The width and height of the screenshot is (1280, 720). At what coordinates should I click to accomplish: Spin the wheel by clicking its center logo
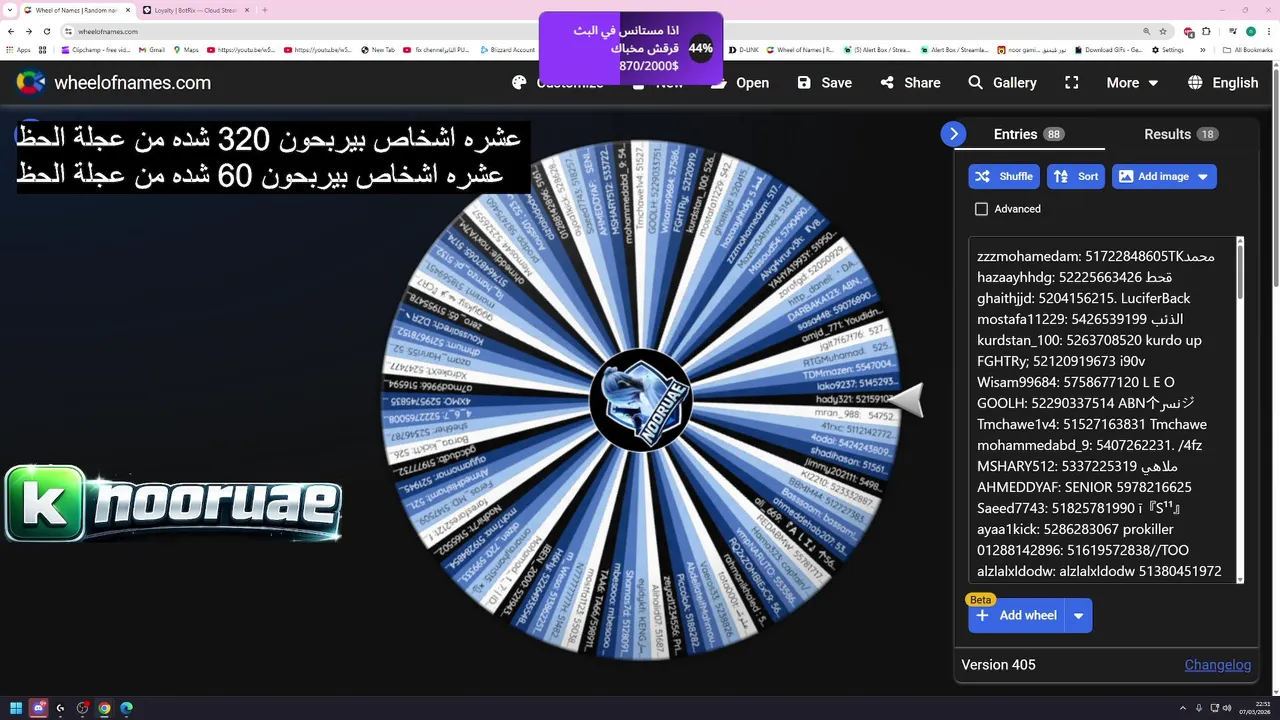(641, 399)
